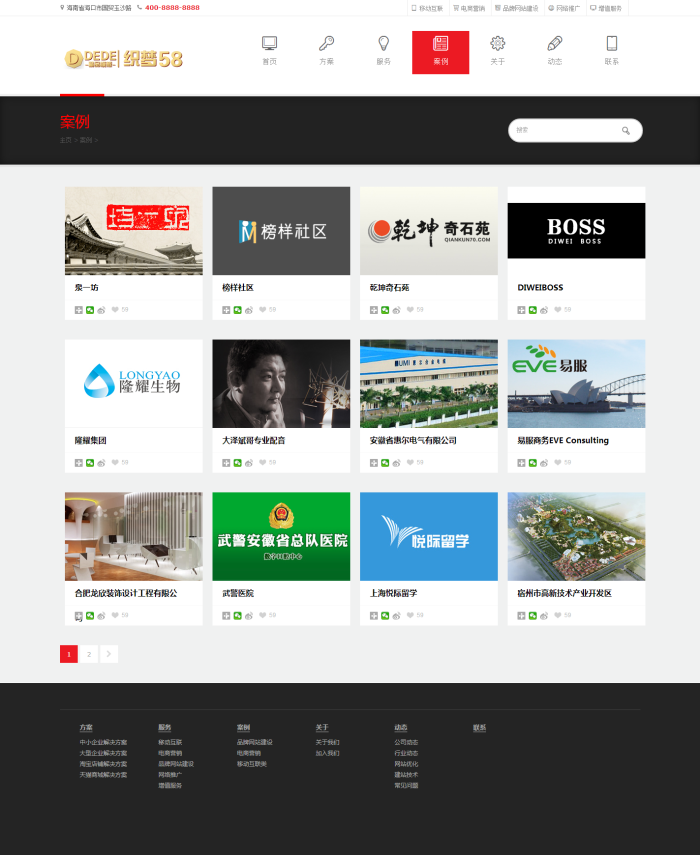Click the WeChat icon under 易服商务EVE Consulting
This screenshot has height=855, width=700.
pyautogui.click(x=533, y=462)
